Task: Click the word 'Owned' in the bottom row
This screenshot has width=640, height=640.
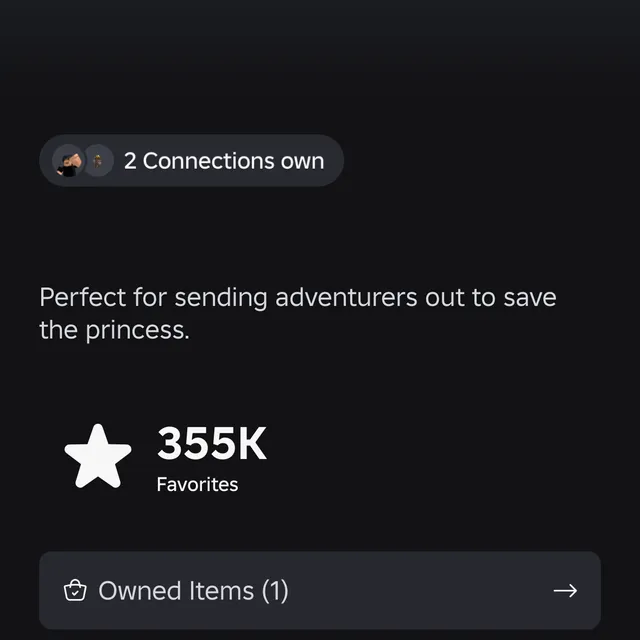Action: tap(135, 591)
